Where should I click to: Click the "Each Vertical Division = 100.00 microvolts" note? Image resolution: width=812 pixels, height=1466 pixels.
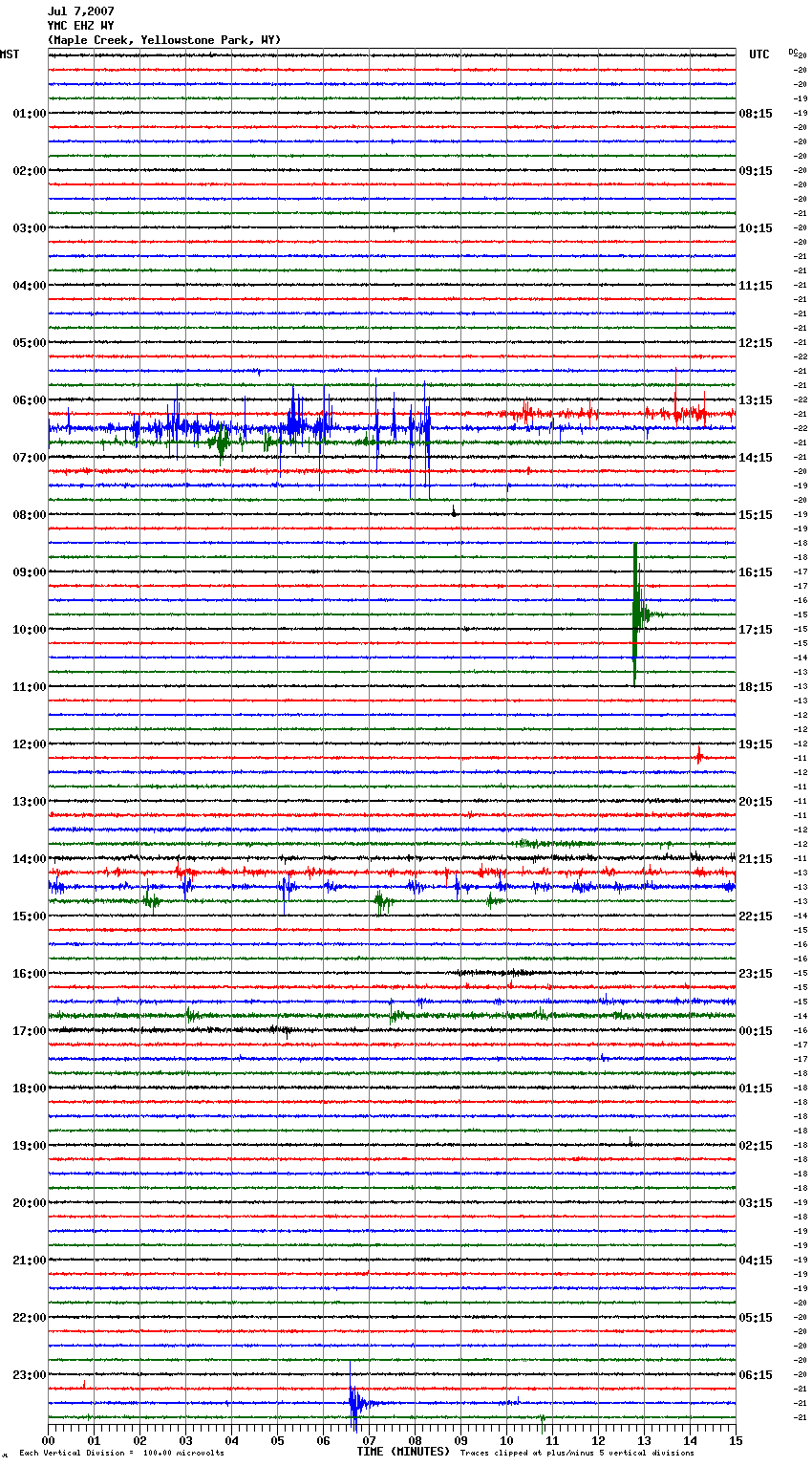[121, 1454]
